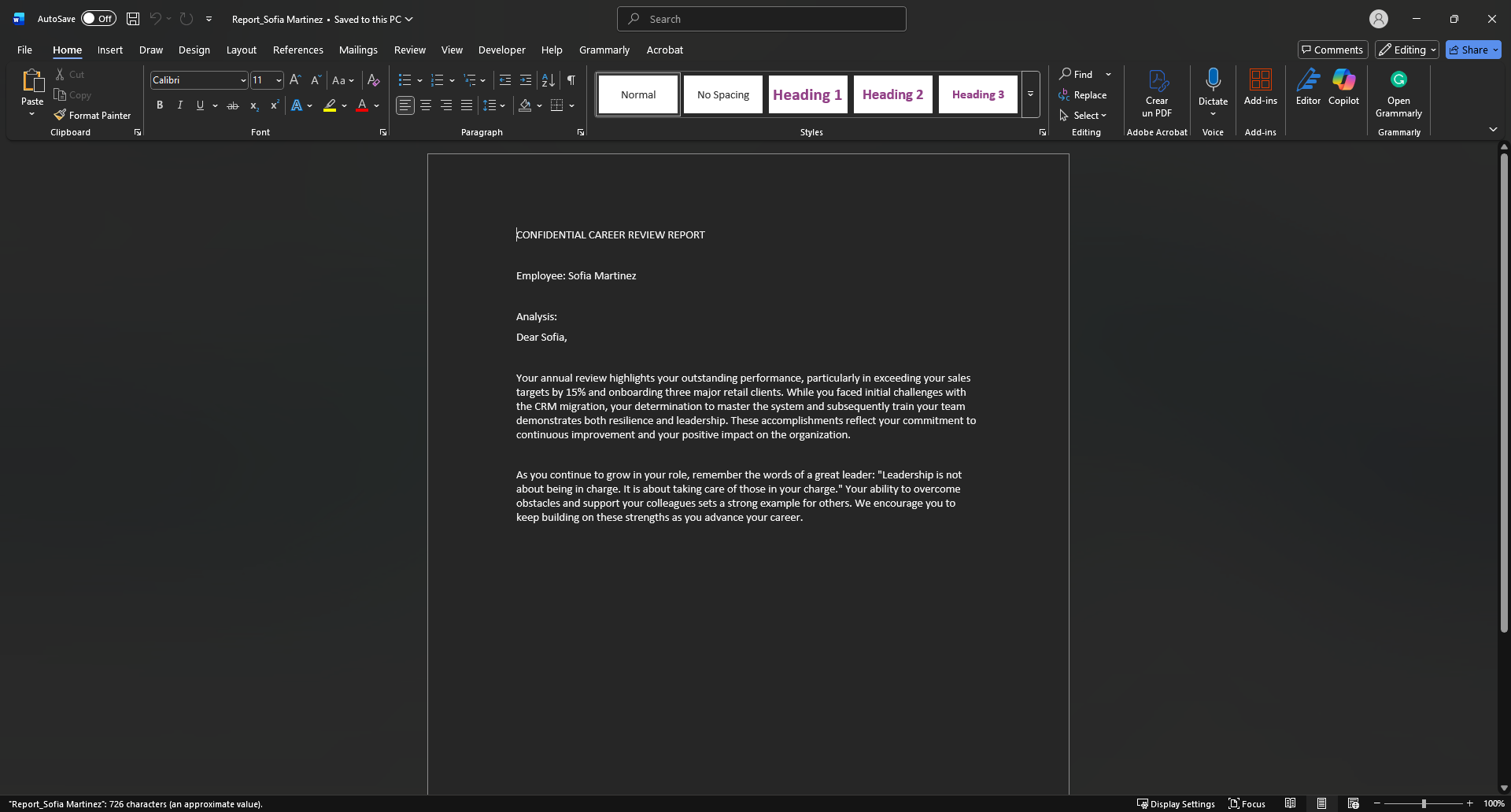Toggle Italic formatting
The image size is (1511, 812).
click(x=180, y=105)
